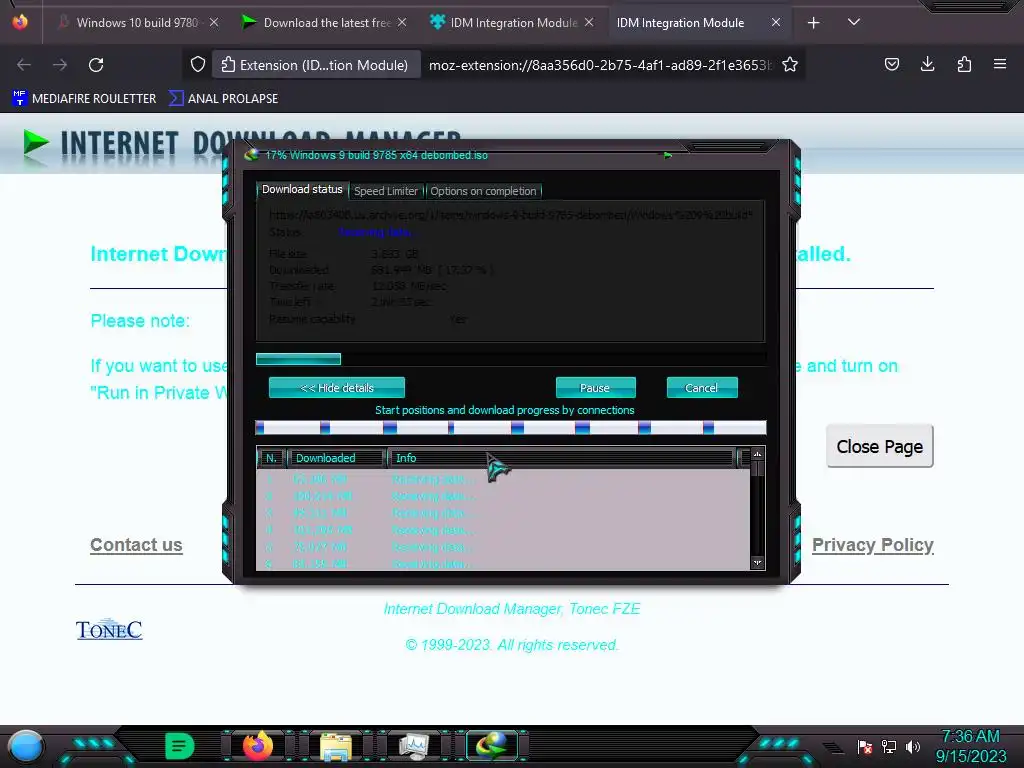The height and width of the screenshot is (768, 1024).
Task: Open the system monitor taskbar icon
Action: (x=414, y=746)
